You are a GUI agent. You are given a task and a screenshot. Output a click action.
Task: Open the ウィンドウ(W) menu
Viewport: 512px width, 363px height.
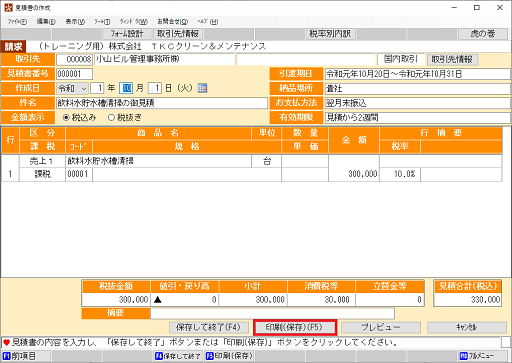pos(134,22)
